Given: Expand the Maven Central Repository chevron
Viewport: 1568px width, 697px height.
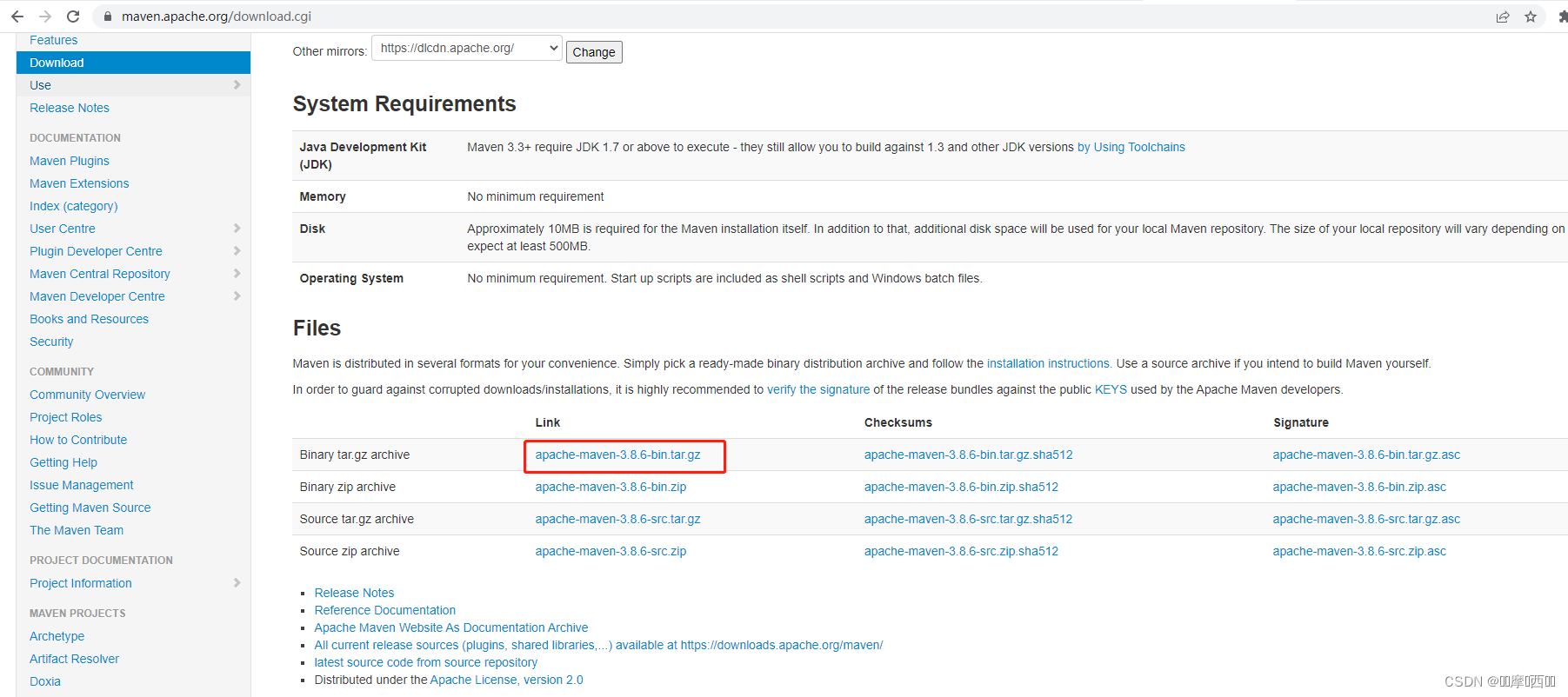Looking at the screenshot, I should point(237,273).
